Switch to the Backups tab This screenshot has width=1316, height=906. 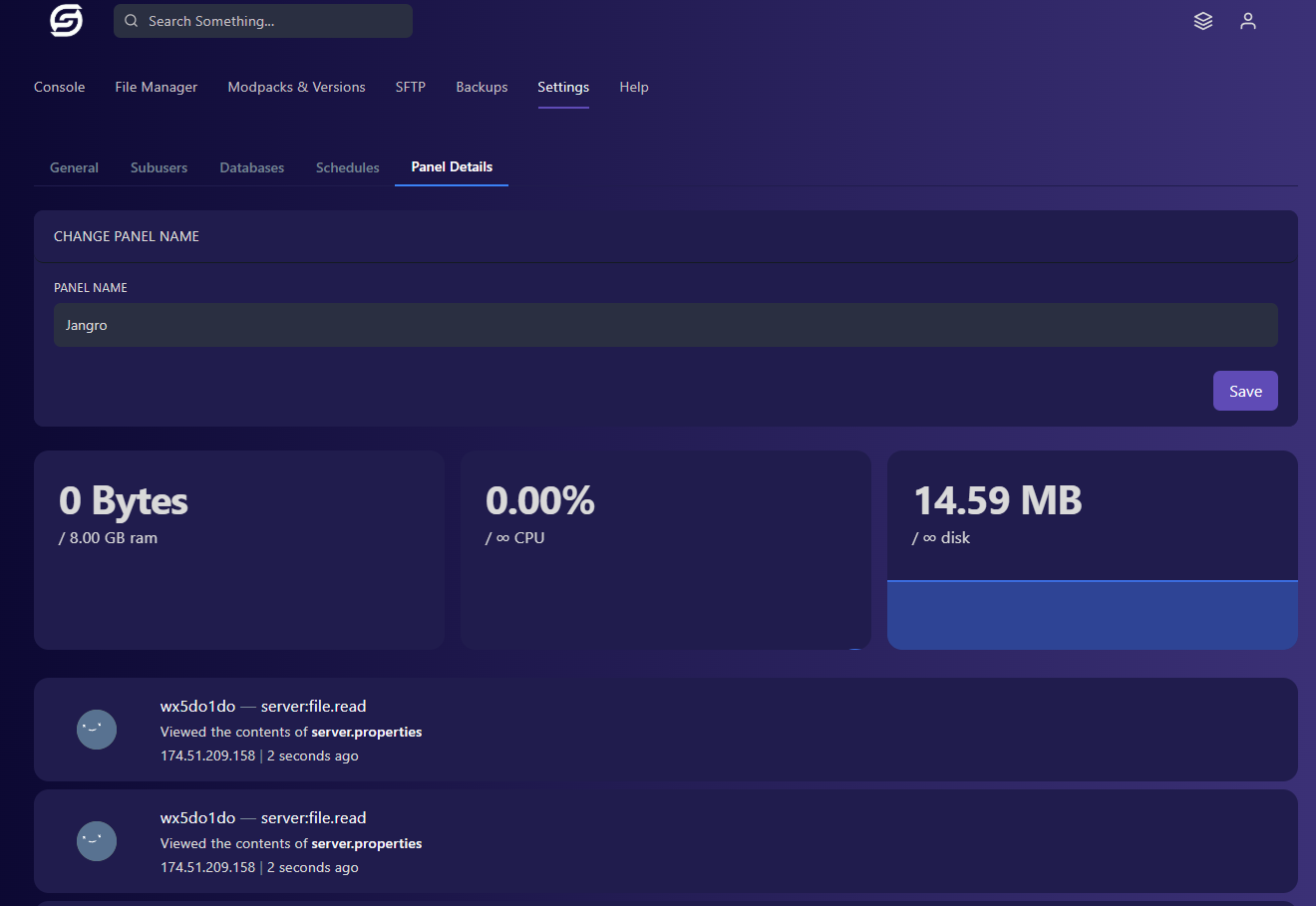(x=482, y=87)
